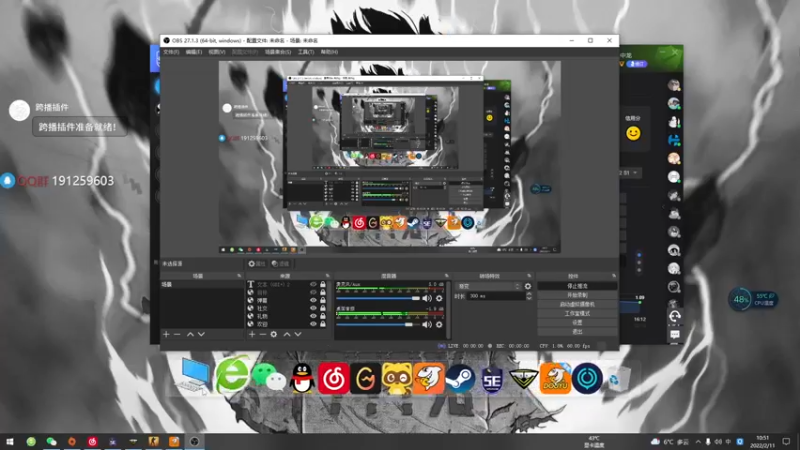
Task: Open the 工具(T) menu in OBS
Action: tap(306, 52)
